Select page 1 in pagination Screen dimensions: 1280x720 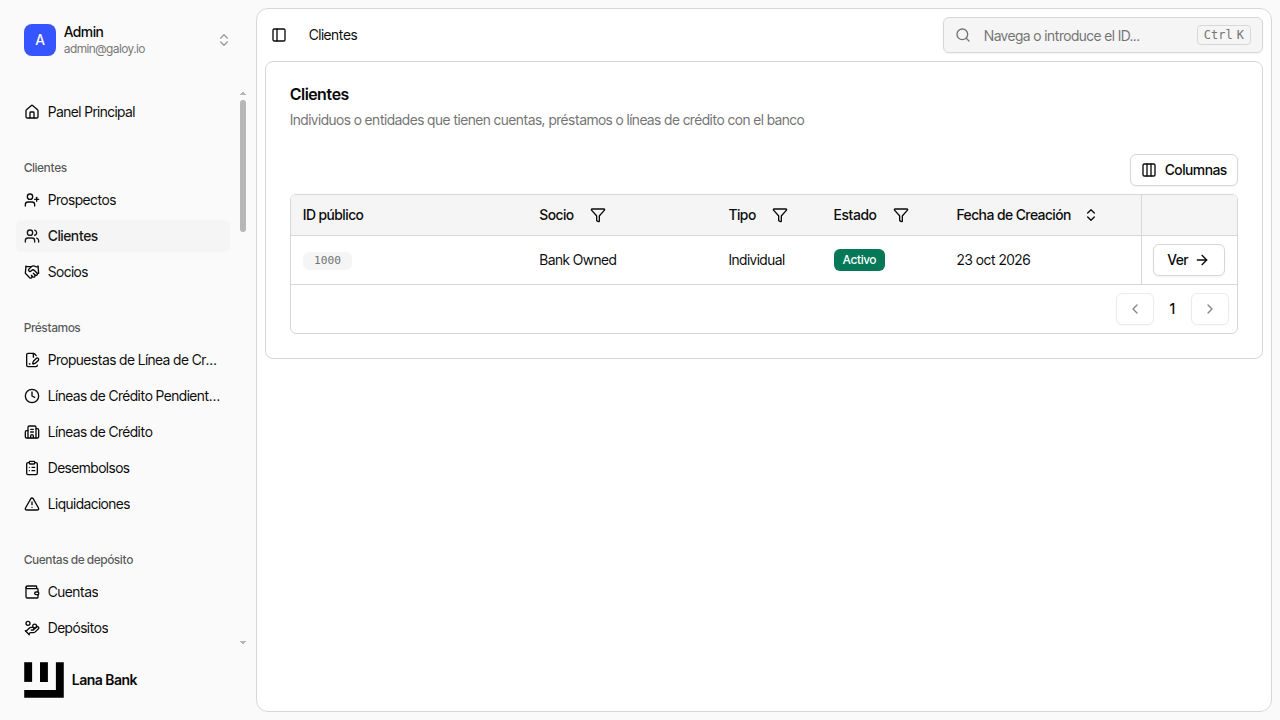(x=1173, y=309)
